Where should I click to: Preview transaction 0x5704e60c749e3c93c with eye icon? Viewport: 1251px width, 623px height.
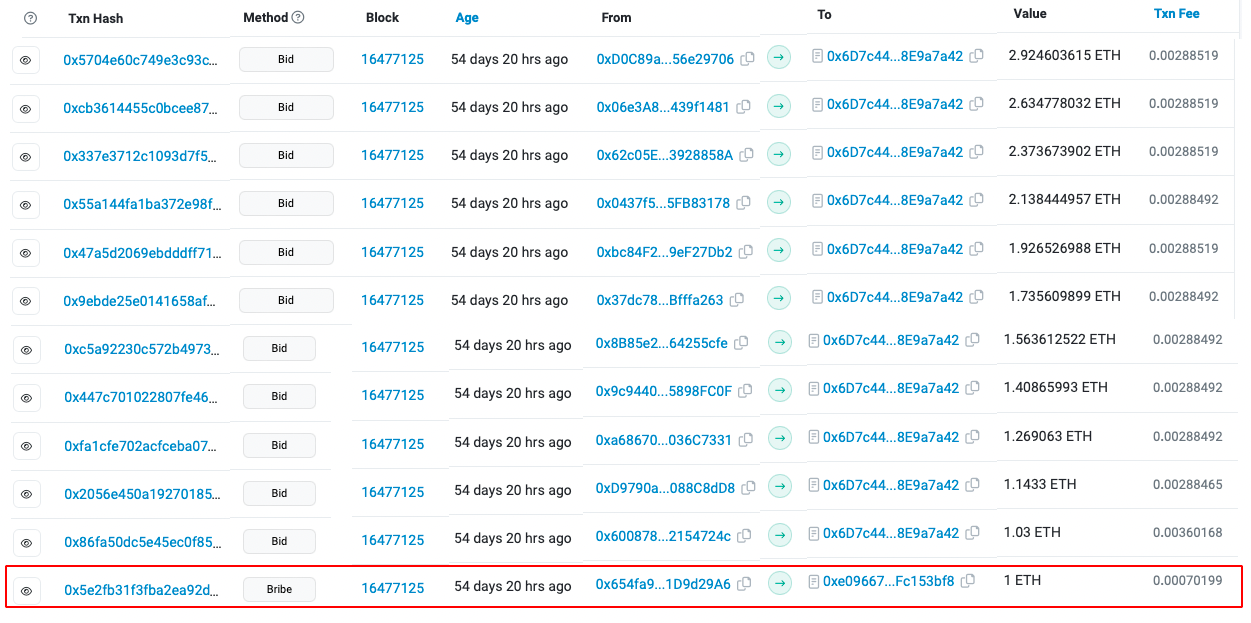(x=26, y=61)
